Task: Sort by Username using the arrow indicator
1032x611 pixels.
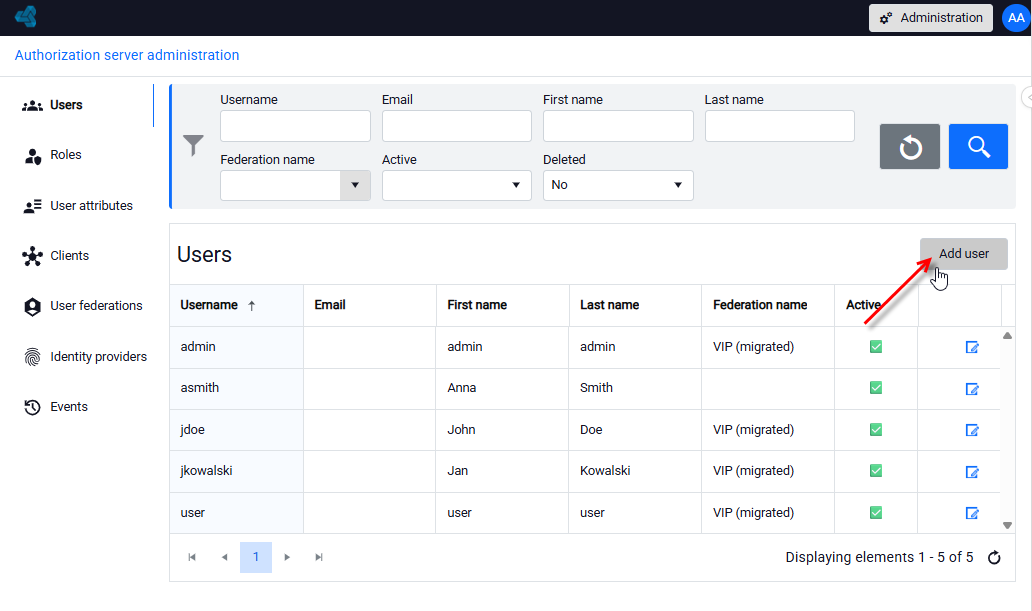Action: [251, 306]
